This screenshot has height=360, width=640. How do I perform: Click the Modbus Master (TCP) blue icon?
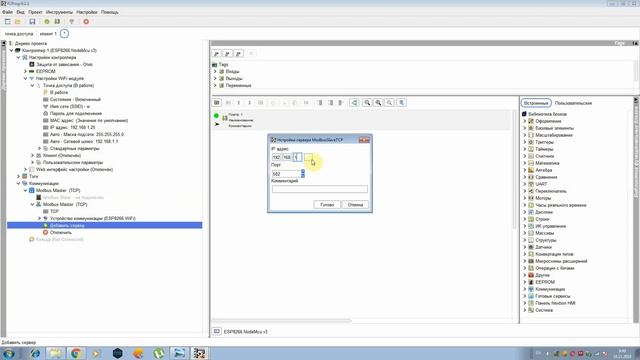31,191
